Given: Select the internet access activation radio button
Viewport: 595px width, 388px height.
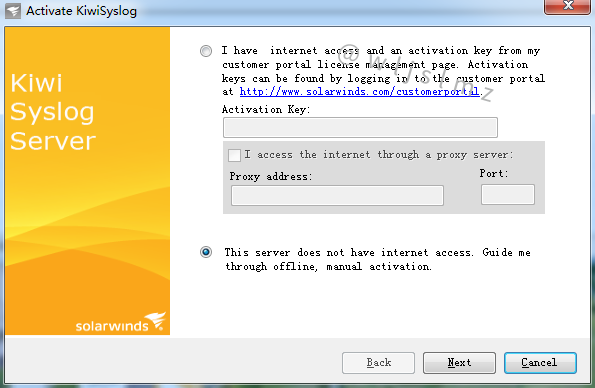Looking at the screenshot, I should (x=206, y=51).
